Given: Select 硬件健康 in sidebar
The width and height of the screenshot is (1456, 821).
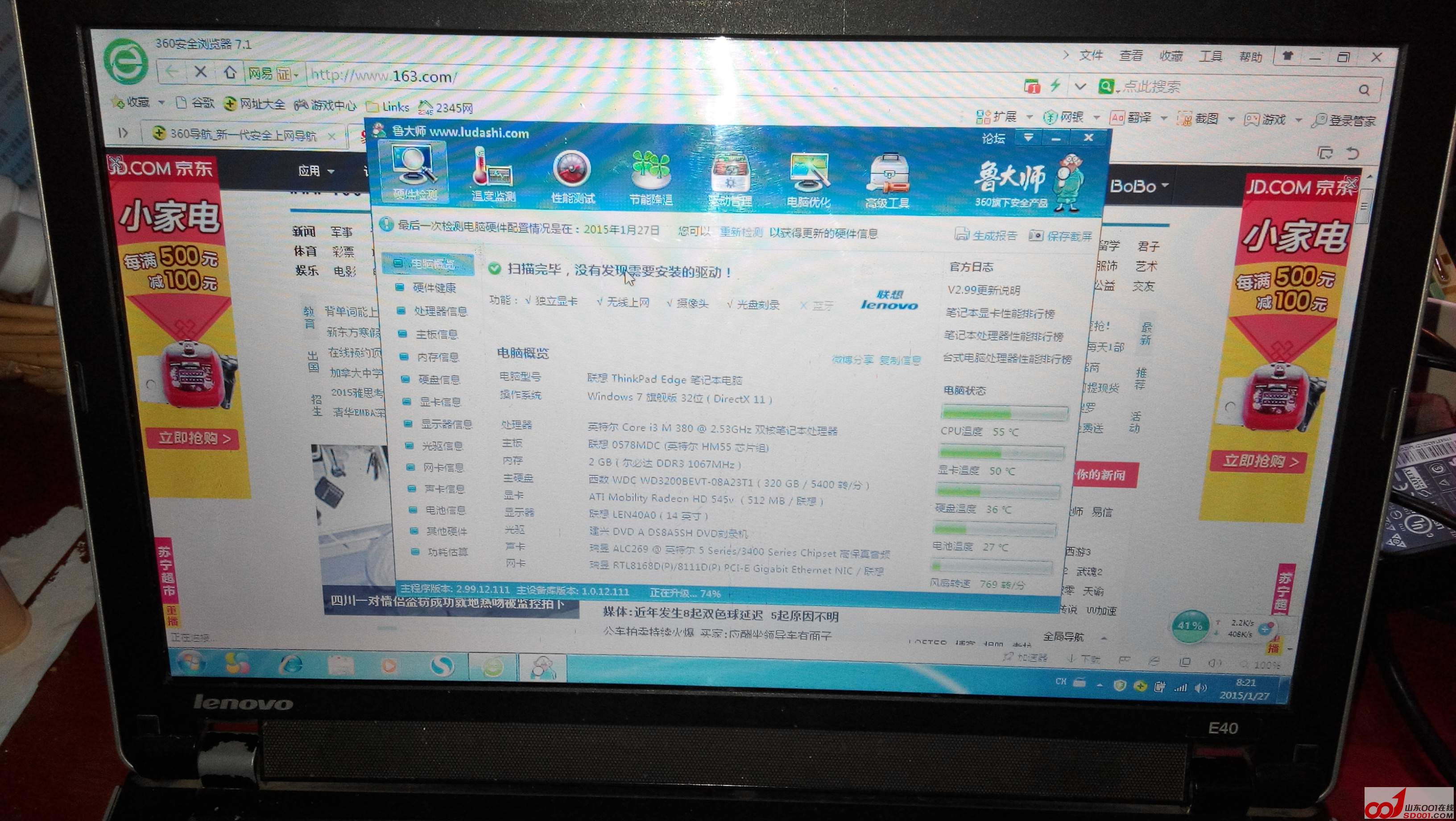Looking at the screenshot, I should tap(434, 288).
